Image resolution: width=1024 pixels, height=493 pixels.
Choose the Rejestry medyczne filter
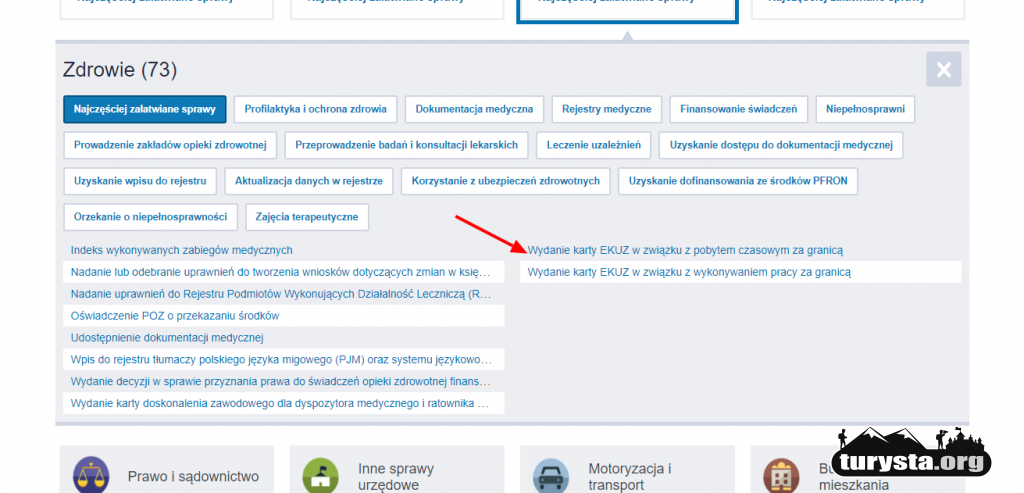pyautogui.click(x=606, y=108)
